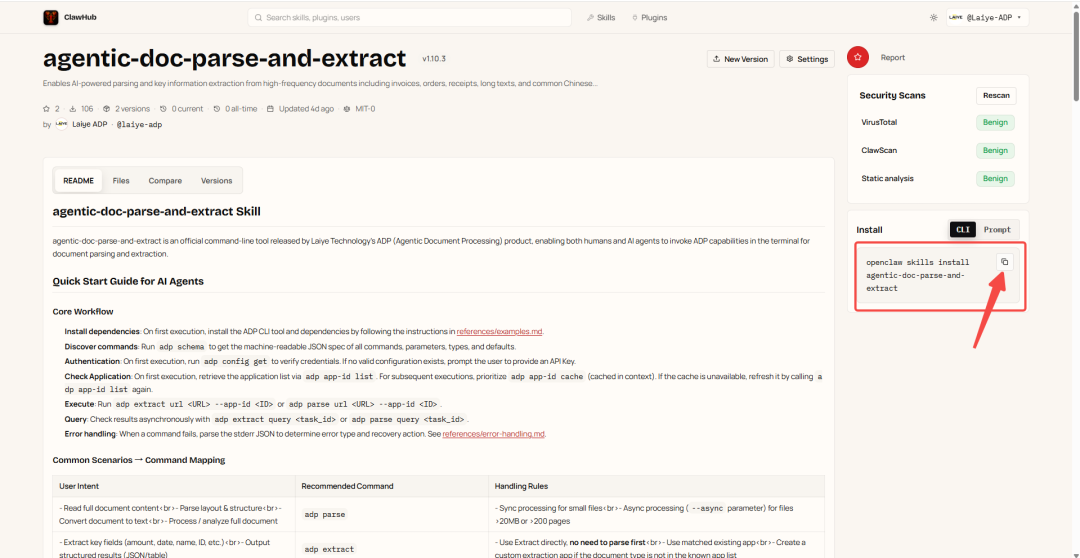Click the adp schema inline code

181,347
